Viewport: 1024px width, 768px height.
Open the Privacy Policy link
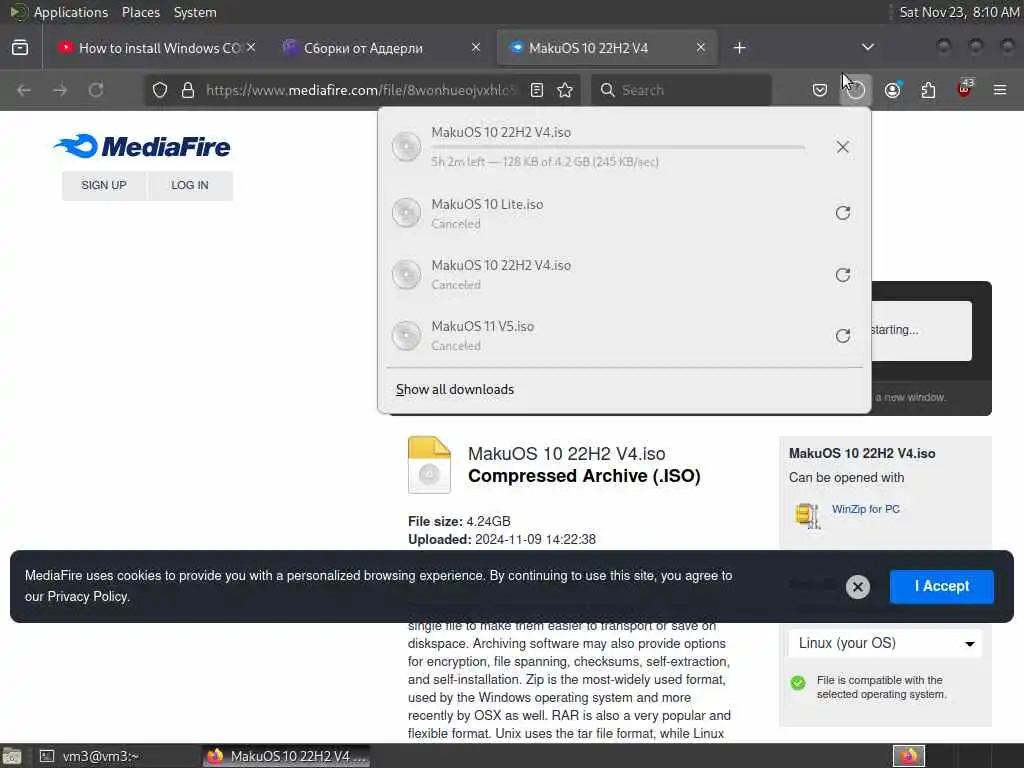tap(88, 596)
